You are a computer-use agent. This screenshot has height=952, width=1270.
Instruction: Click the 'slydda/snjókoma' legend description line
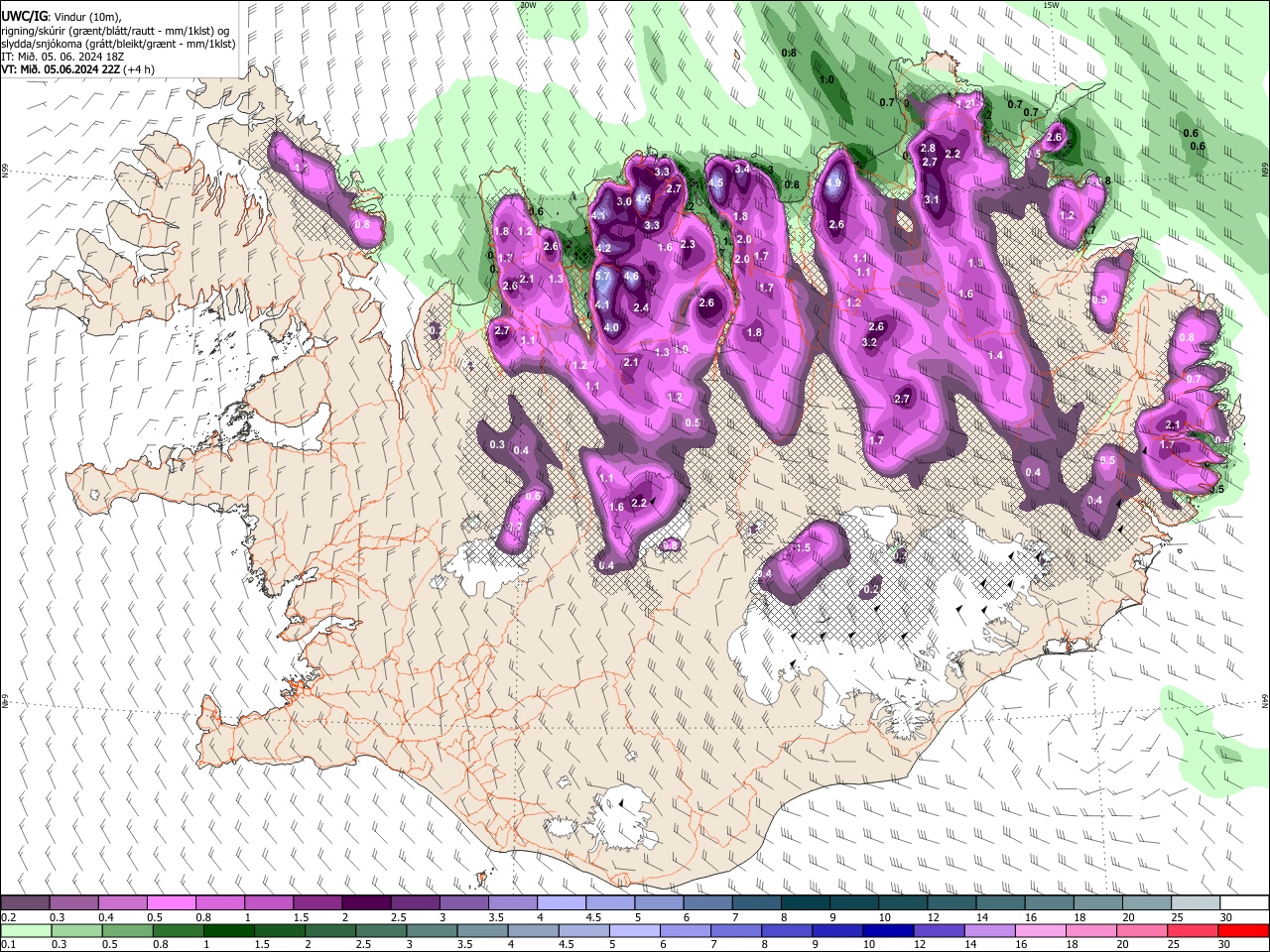[118, 44]
